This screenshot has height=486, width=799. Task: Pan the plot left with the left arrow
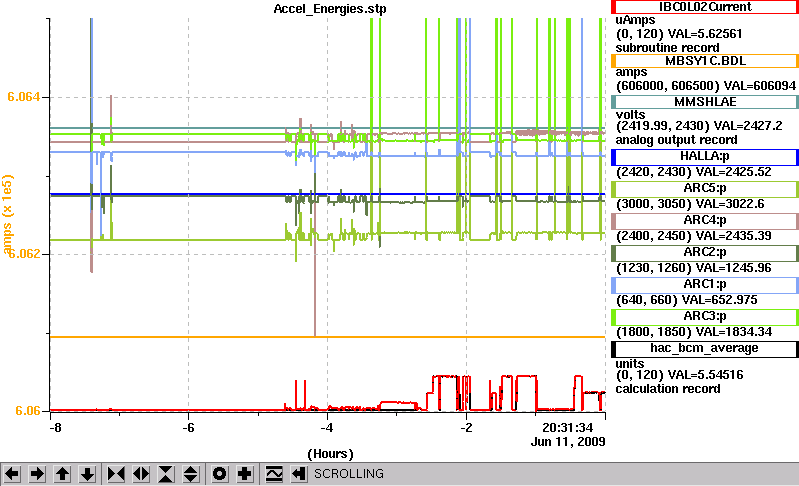point(12,474)
